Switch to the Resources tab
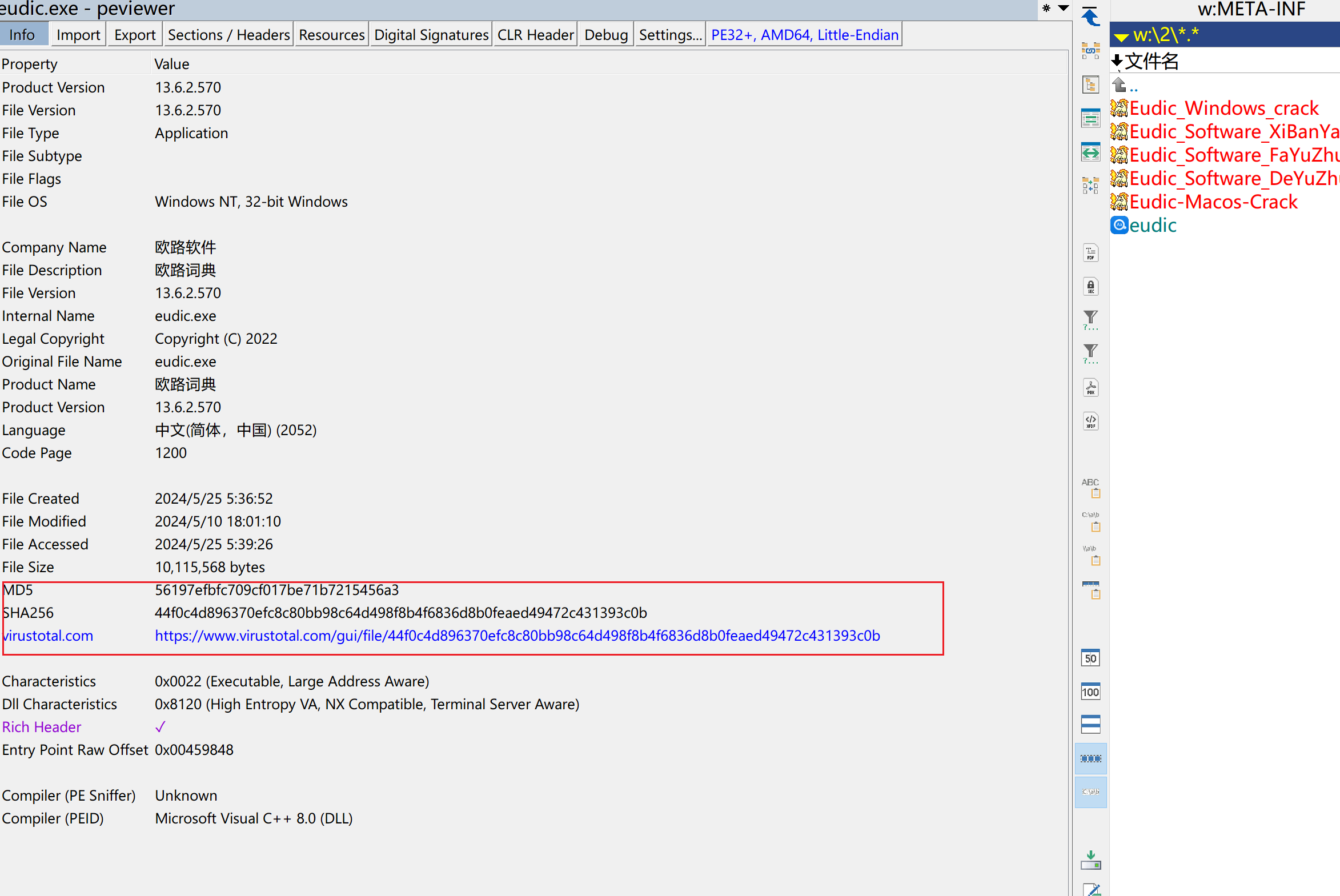This screenshot has height=896, width=1340. (x=331, y=35)
